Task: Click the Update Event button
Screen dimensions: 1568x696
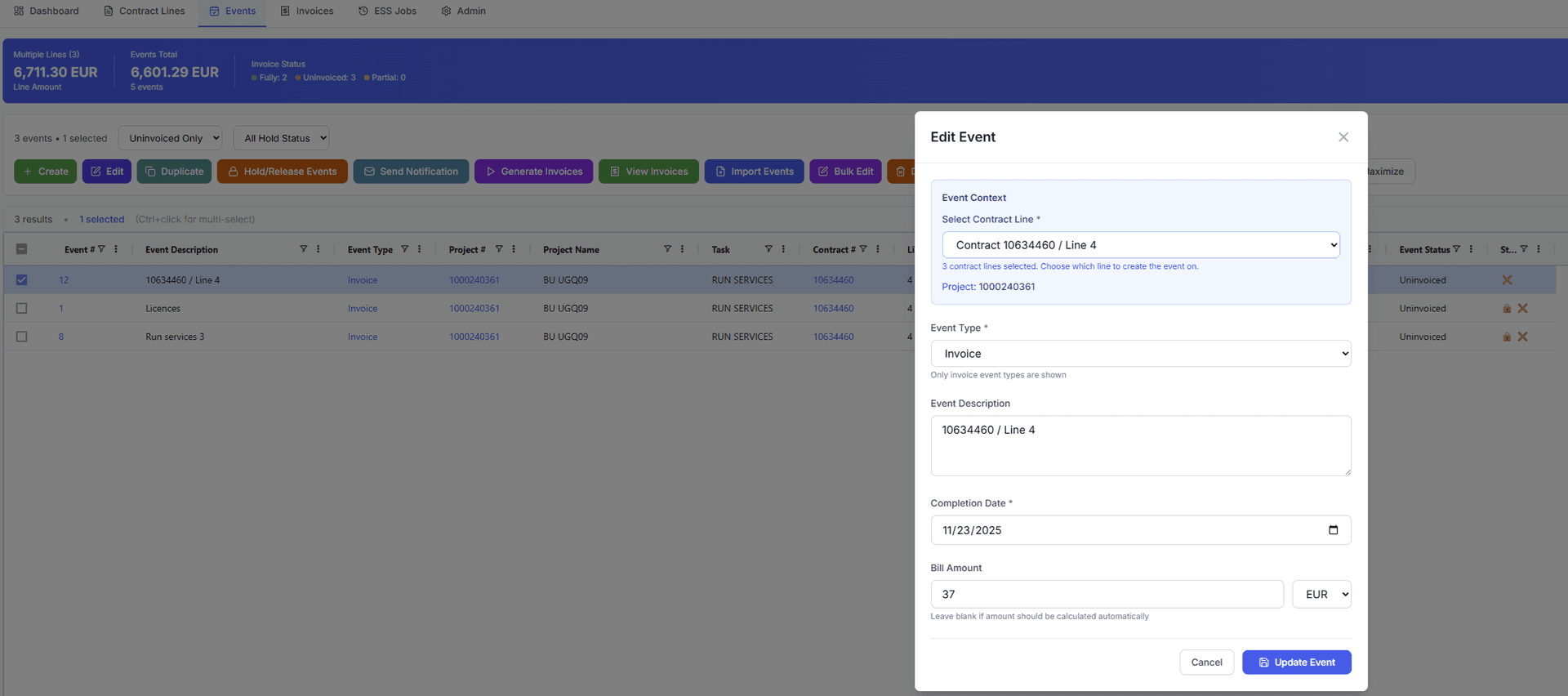Action: pos(1296,663)
